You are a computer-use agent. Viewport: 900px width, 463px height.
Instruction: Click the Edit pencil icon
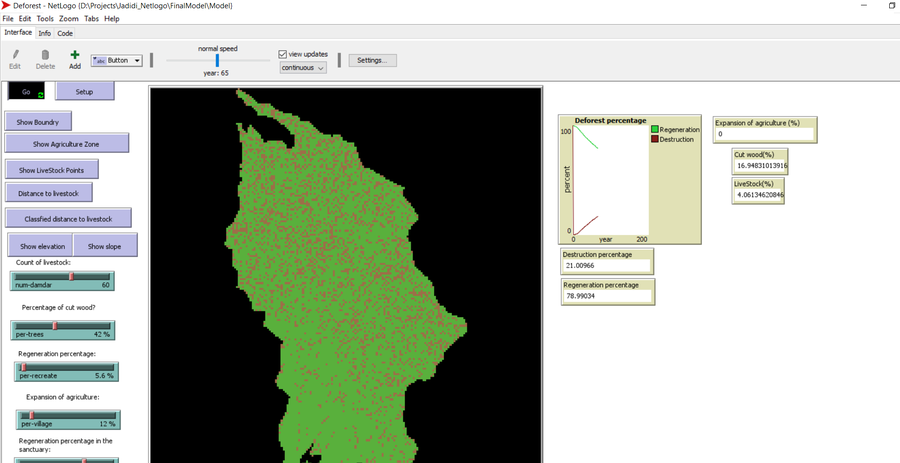[15, 55]
